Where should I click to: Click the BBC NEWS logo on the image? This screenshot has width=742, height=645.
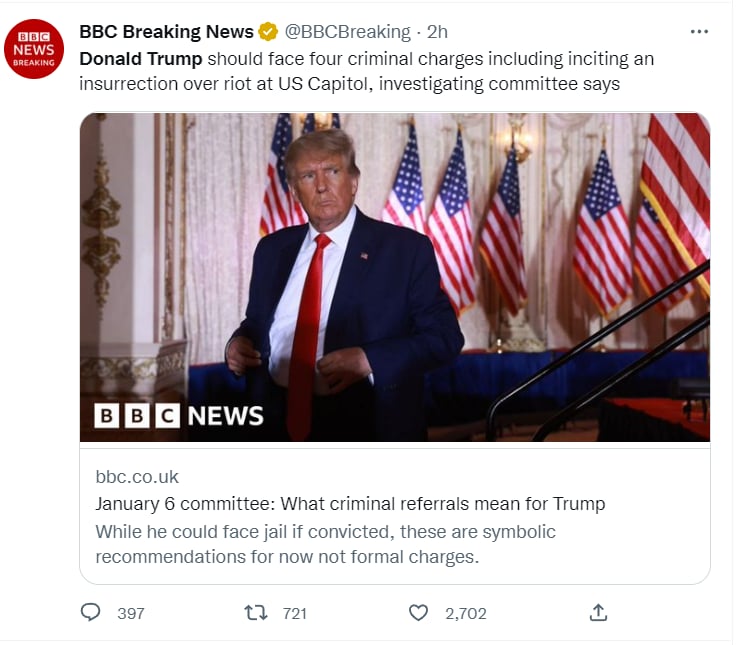(x=178, y=416)
